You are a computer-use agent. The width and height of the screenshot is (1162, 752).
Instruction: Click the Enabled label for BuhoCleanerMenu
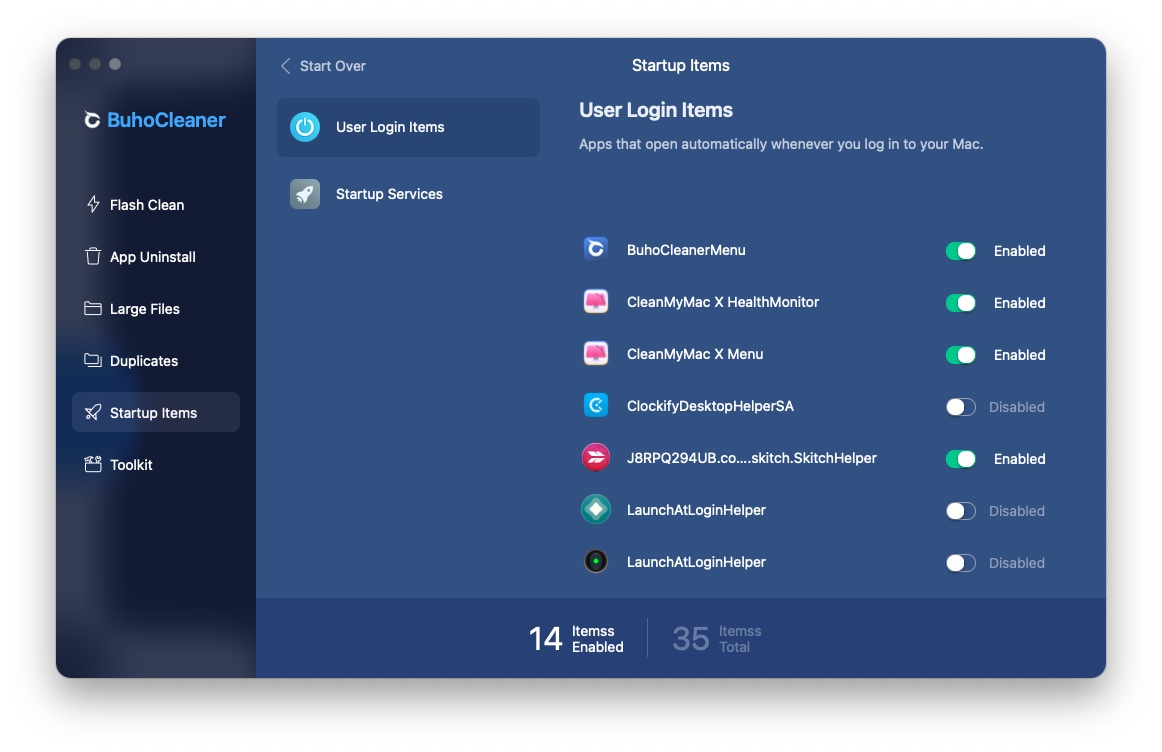[1020, 251]
